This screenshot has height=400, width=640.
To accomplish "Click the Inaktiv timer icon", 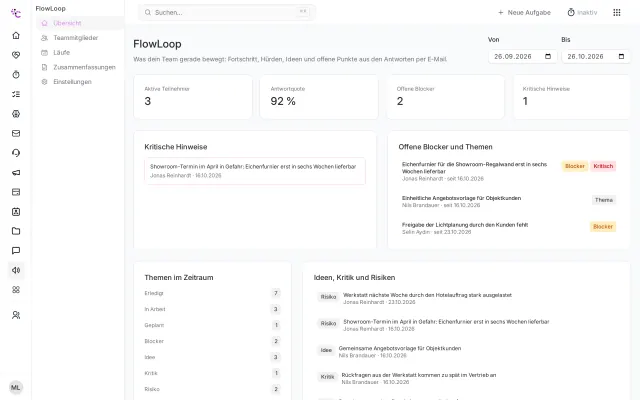I will click(x=571, y=12).
